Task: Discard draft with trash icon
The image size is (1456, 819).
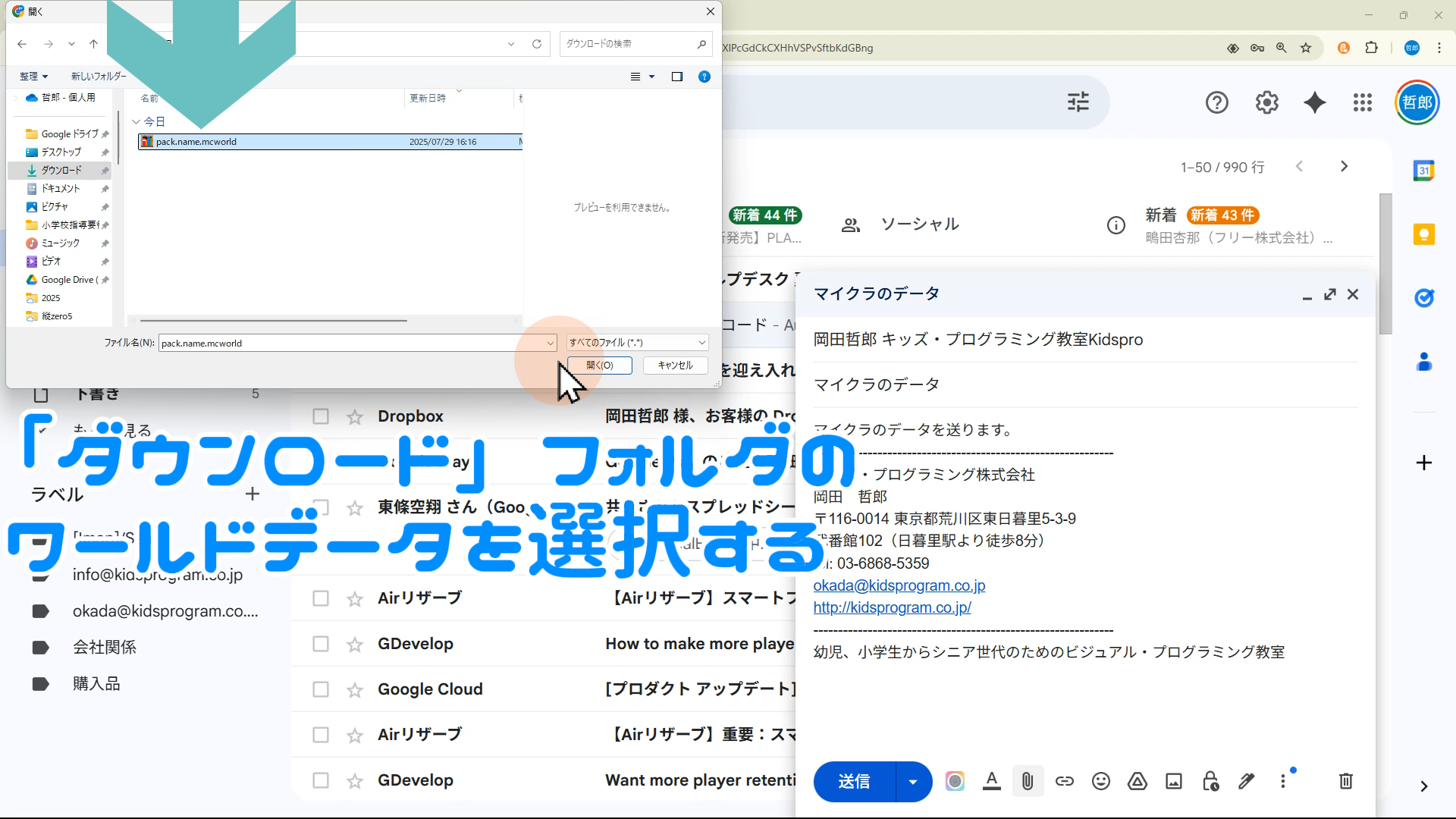Action: pos(1345,781)
